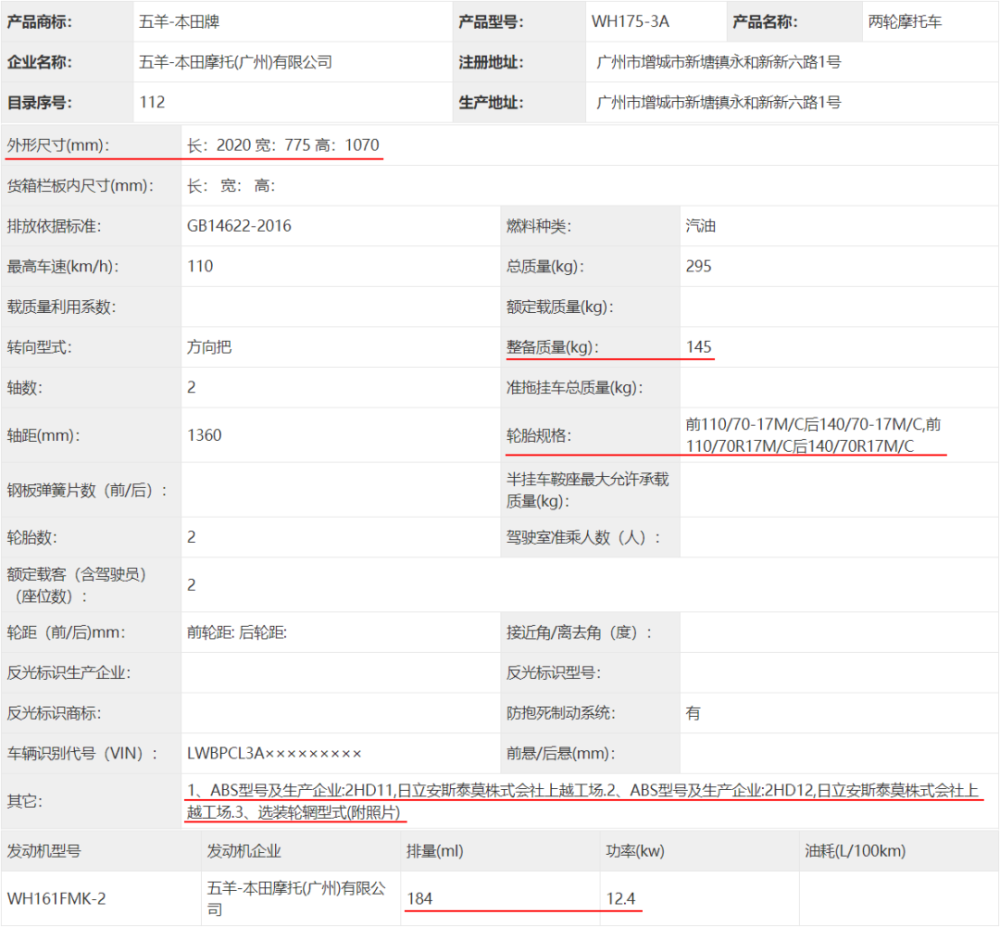The image size is (1000, 927).
Task: Select engine model WH161FMK-2
Action: pyautogui.click(x=57, y=899)
